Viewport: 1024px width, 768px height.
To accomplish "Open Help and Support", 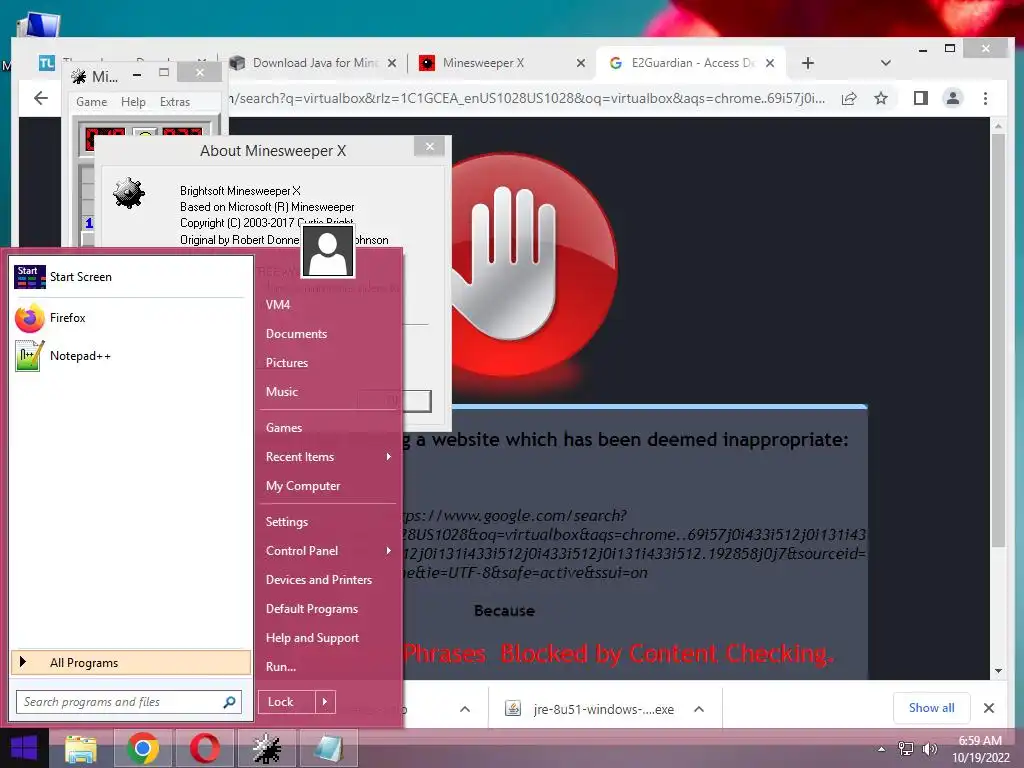I will tap(312, 638).
